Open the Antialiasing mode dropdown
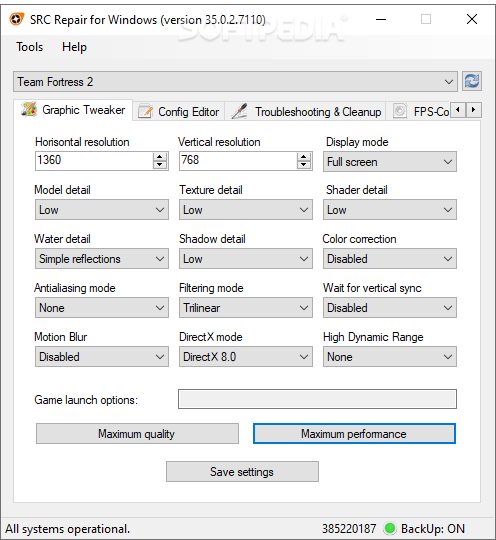 tap(102, 308)
